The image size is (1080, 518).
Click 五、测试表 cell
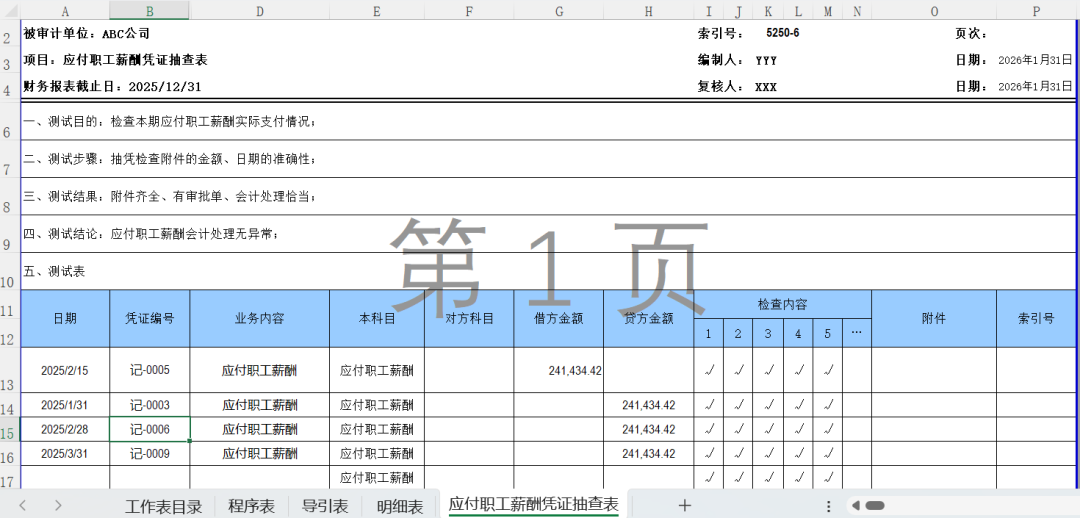click(54, 271)
